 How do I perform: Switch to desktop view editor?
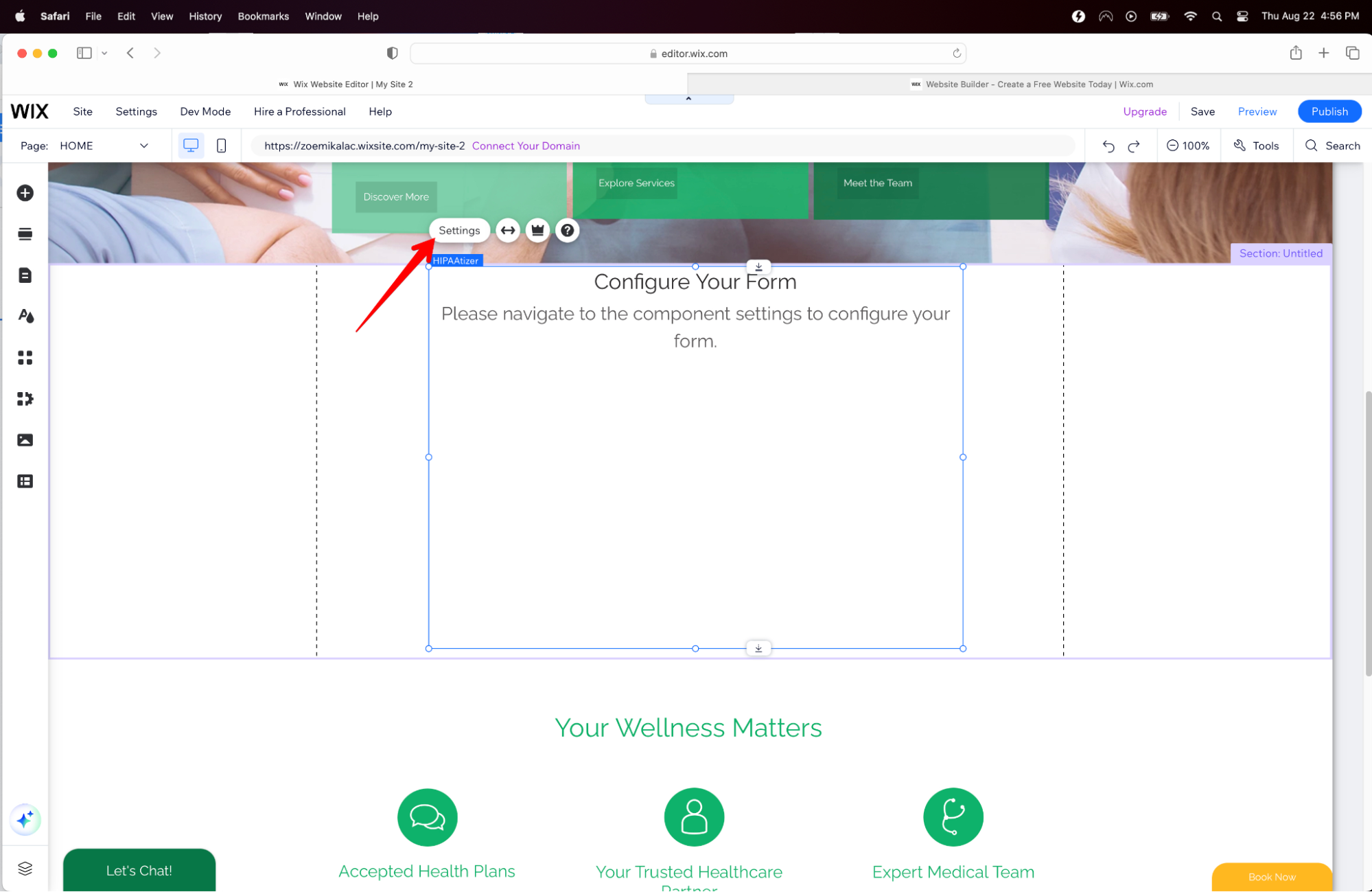point(191,146)
